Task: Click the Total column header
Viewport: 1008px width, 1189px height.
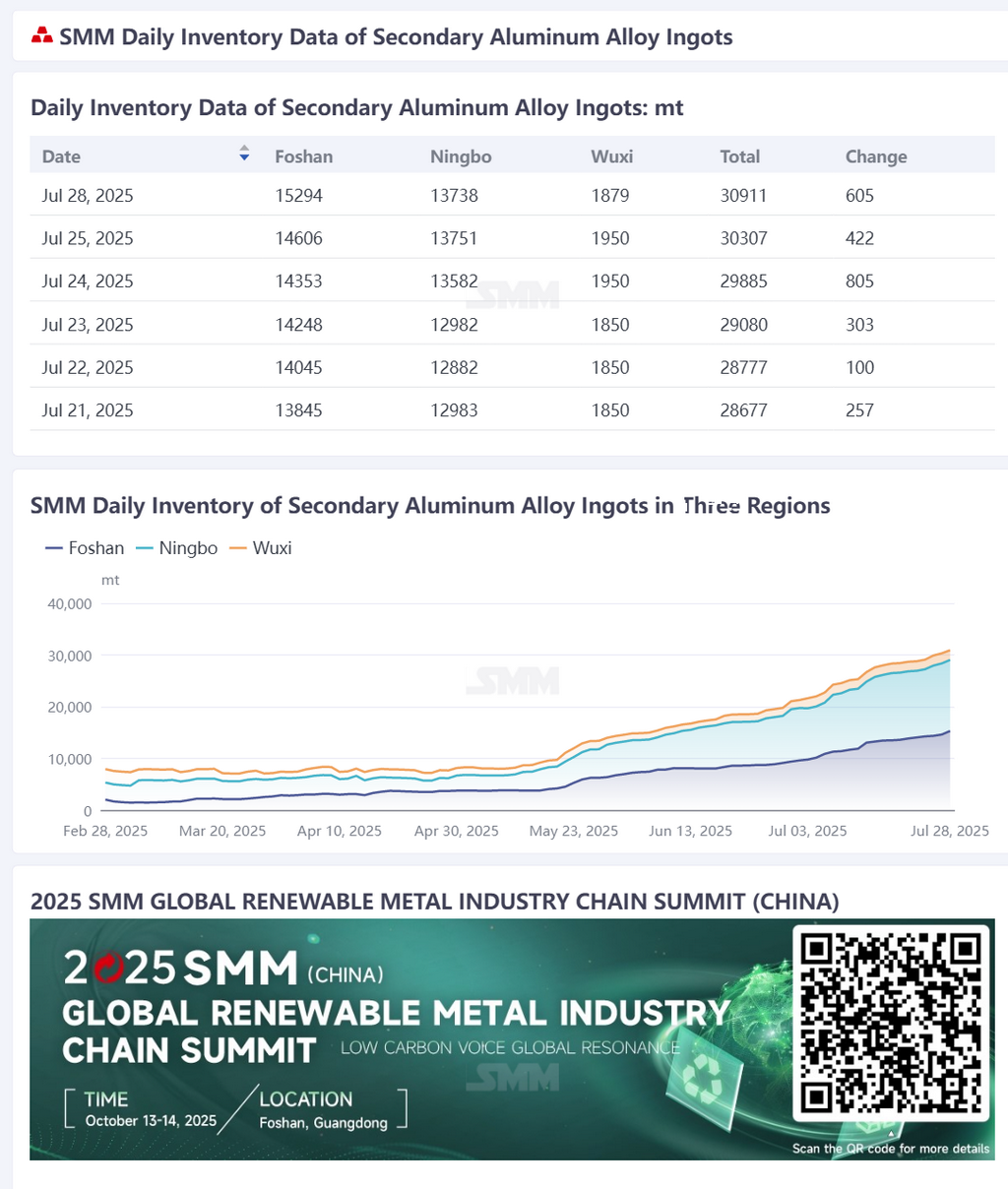Action: pyautogui.click(x=739, y=156)
